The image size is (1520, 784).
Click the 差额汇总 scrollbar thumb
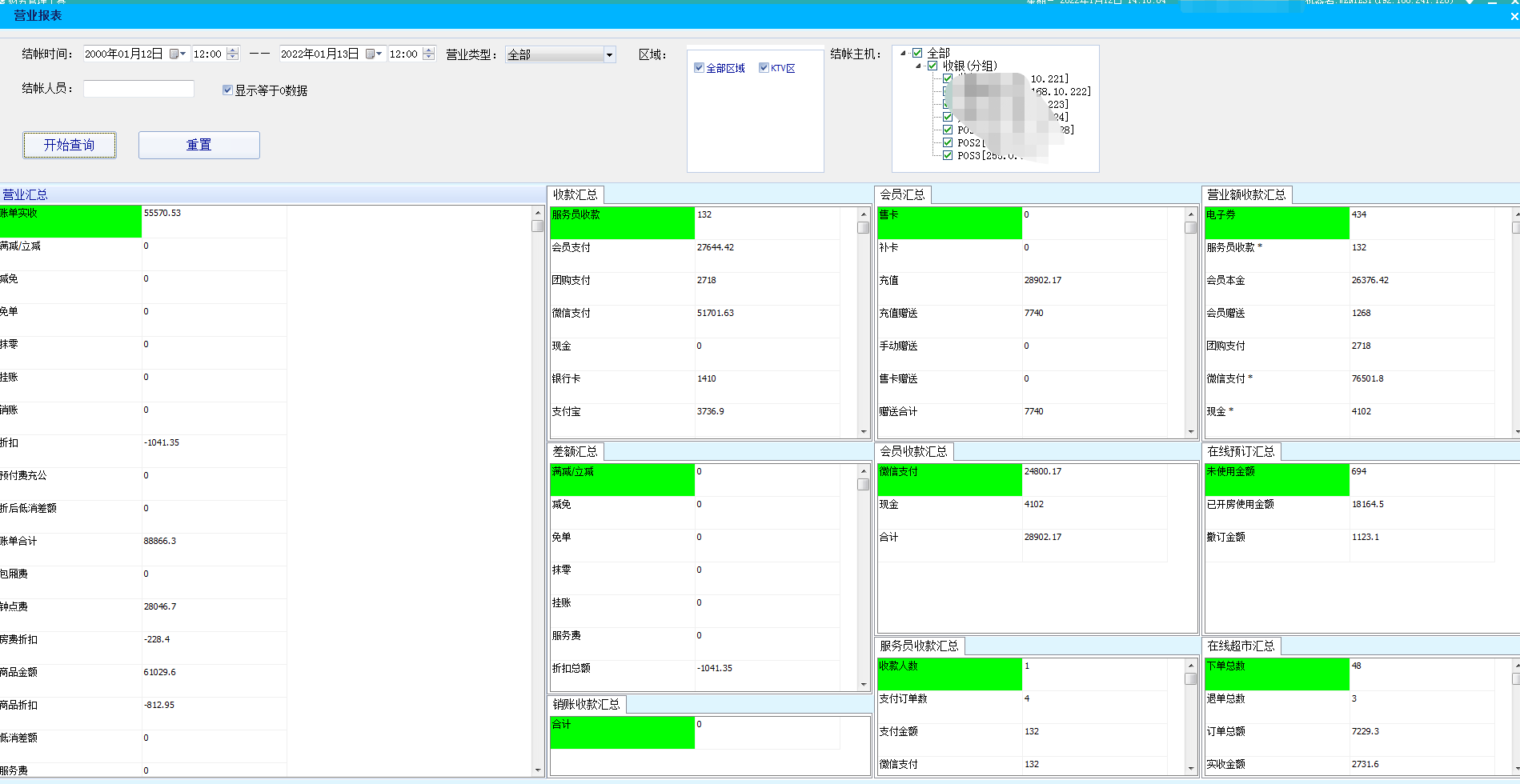coord(864,484)
